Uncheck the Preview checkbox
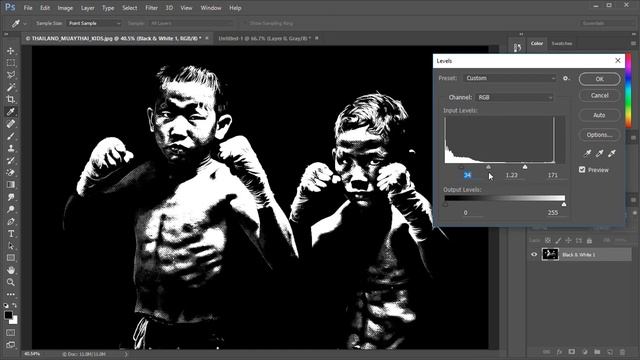This screenshot has height=360, width=640. click(582, 169)
